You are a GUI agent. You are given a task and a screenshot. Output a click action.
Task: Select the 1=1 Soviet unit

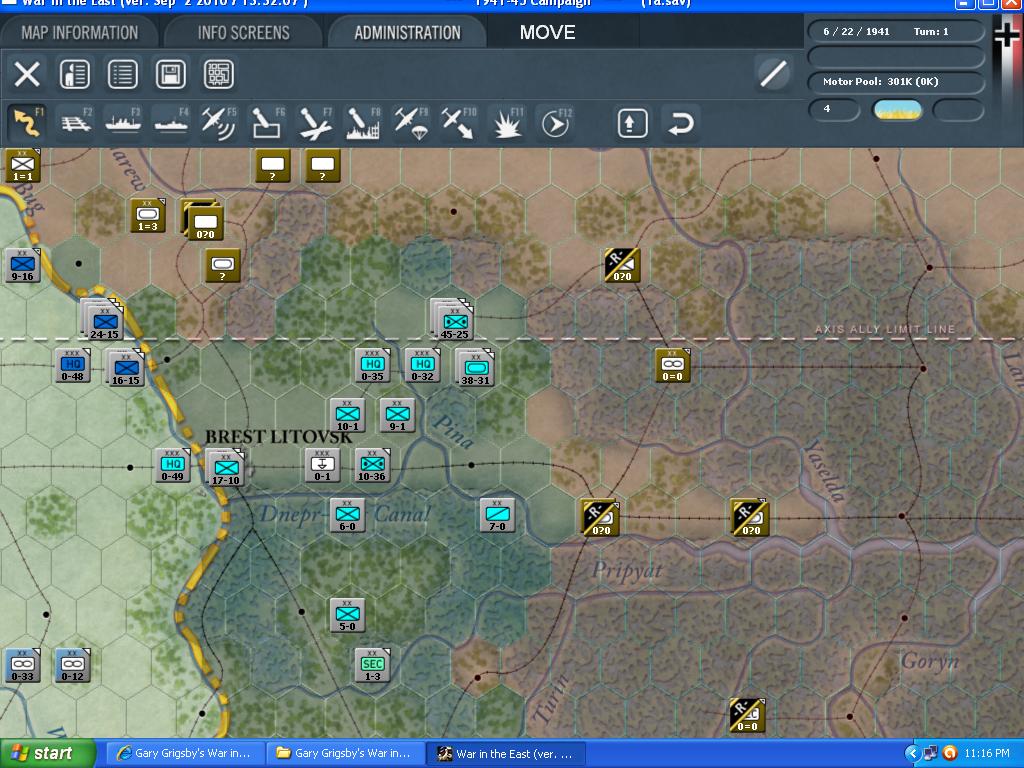tap(23, 165)
